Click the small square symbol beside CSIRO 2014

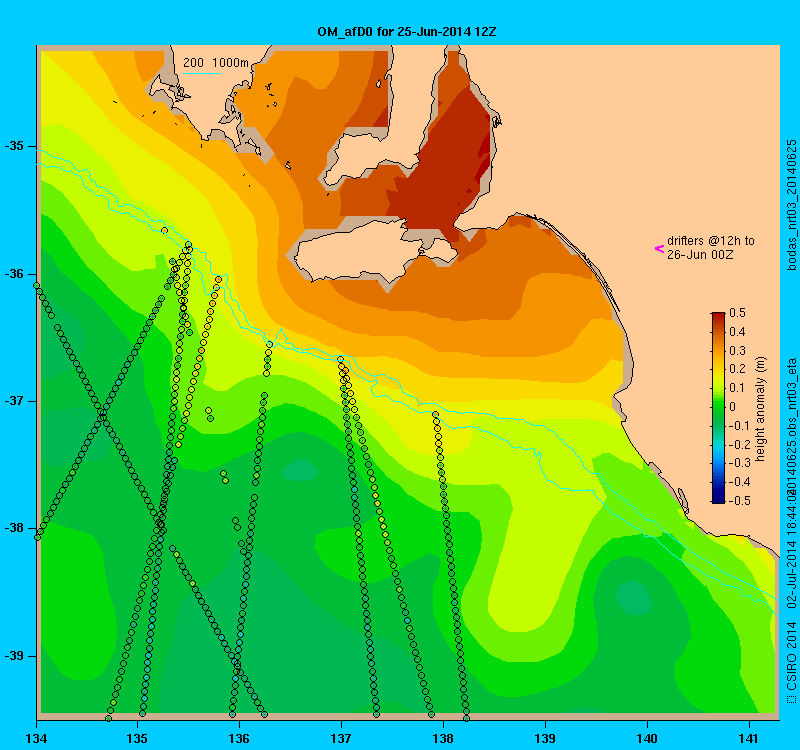tap(791, 698)
